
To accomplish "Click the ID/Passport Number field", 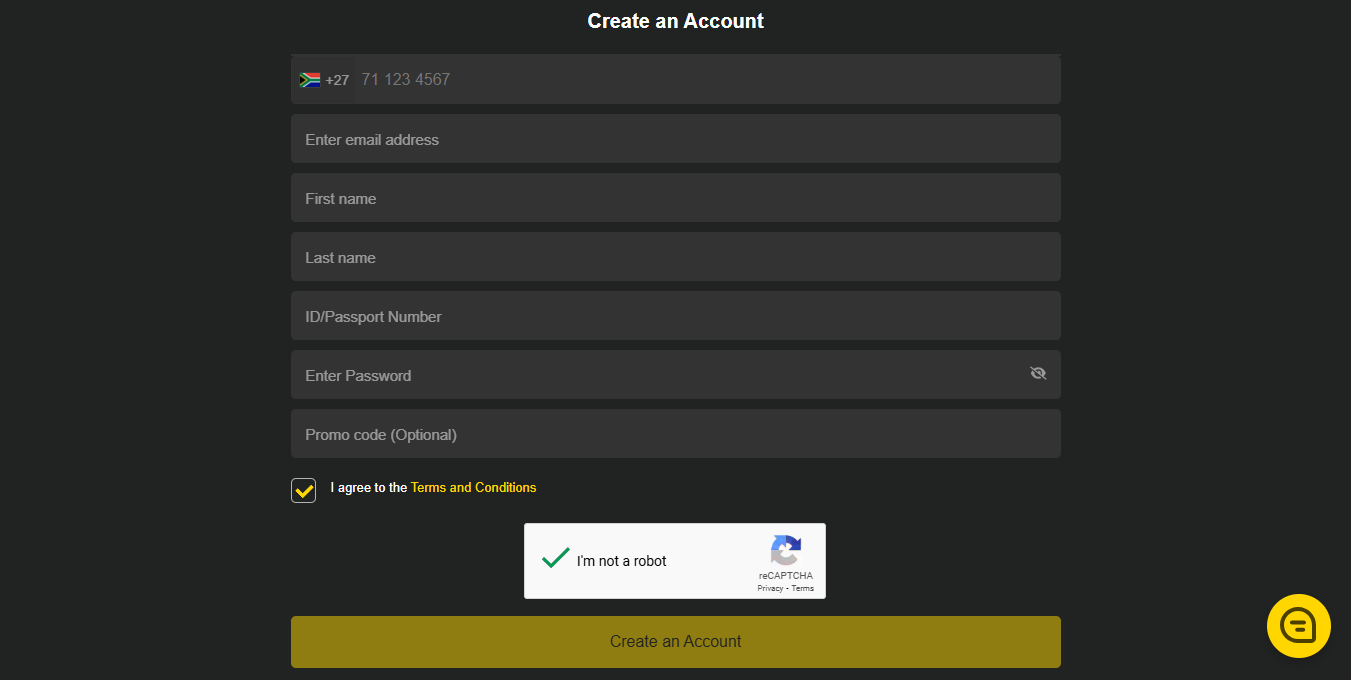I will (x=675, y=316).
